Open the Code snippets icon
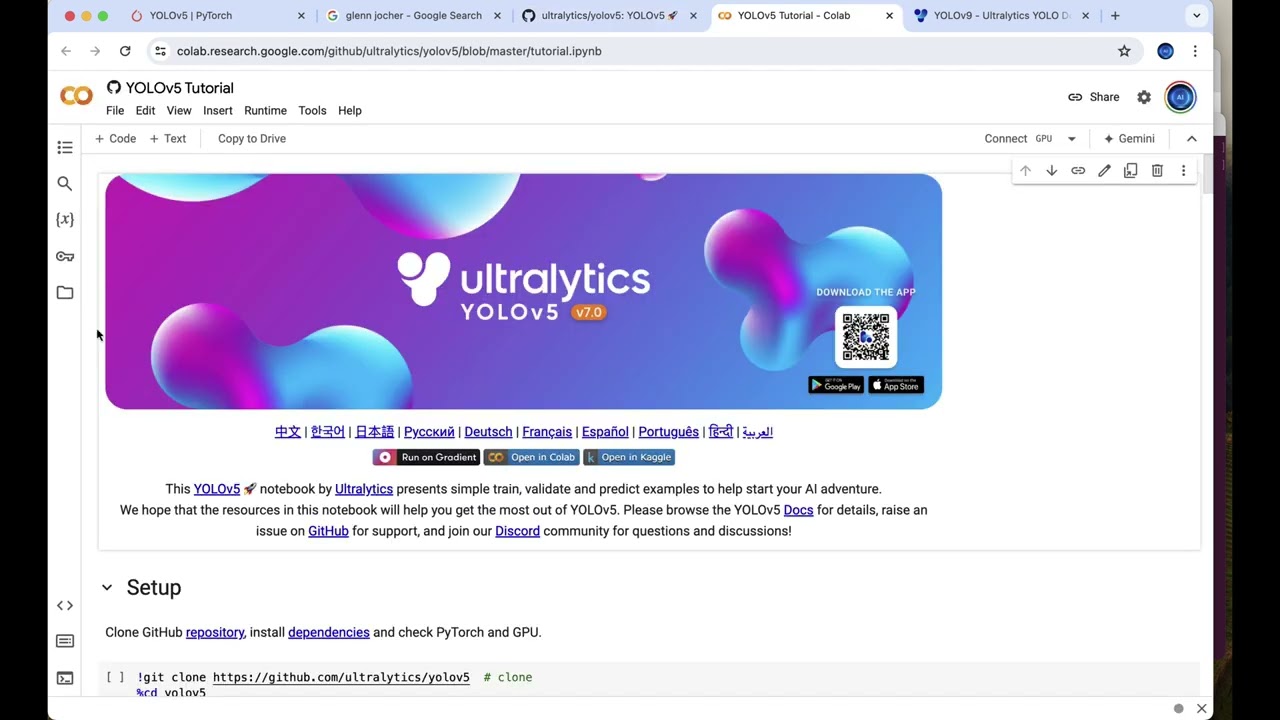Viewport: 1280px width, 720px height. tap(65, 605)
